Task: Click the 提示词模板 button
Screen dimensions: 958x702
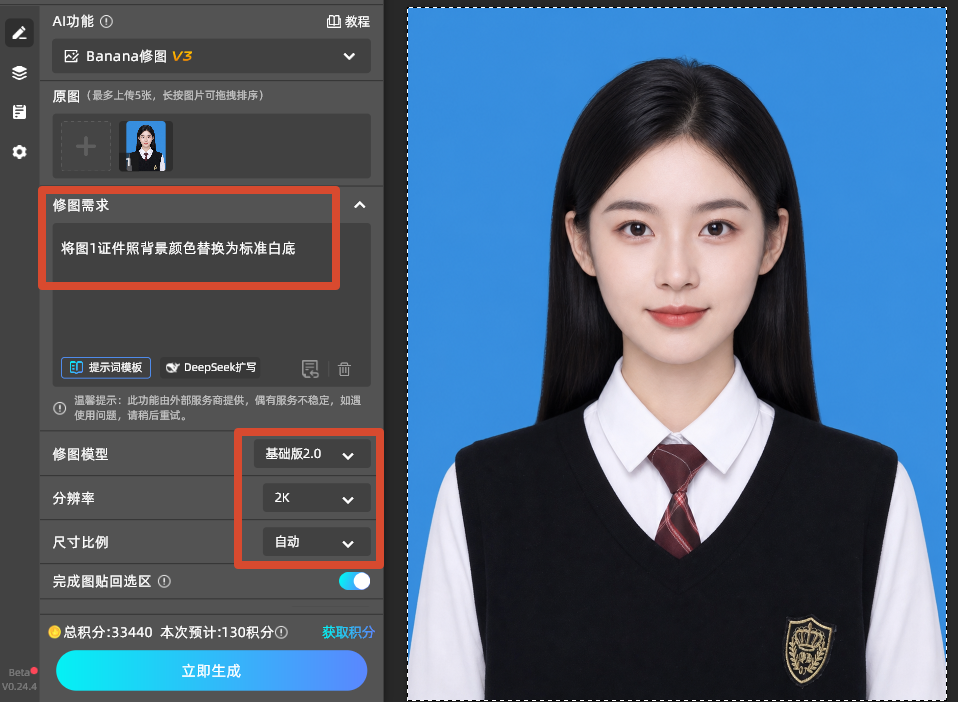Action: (x=106, y=367)
